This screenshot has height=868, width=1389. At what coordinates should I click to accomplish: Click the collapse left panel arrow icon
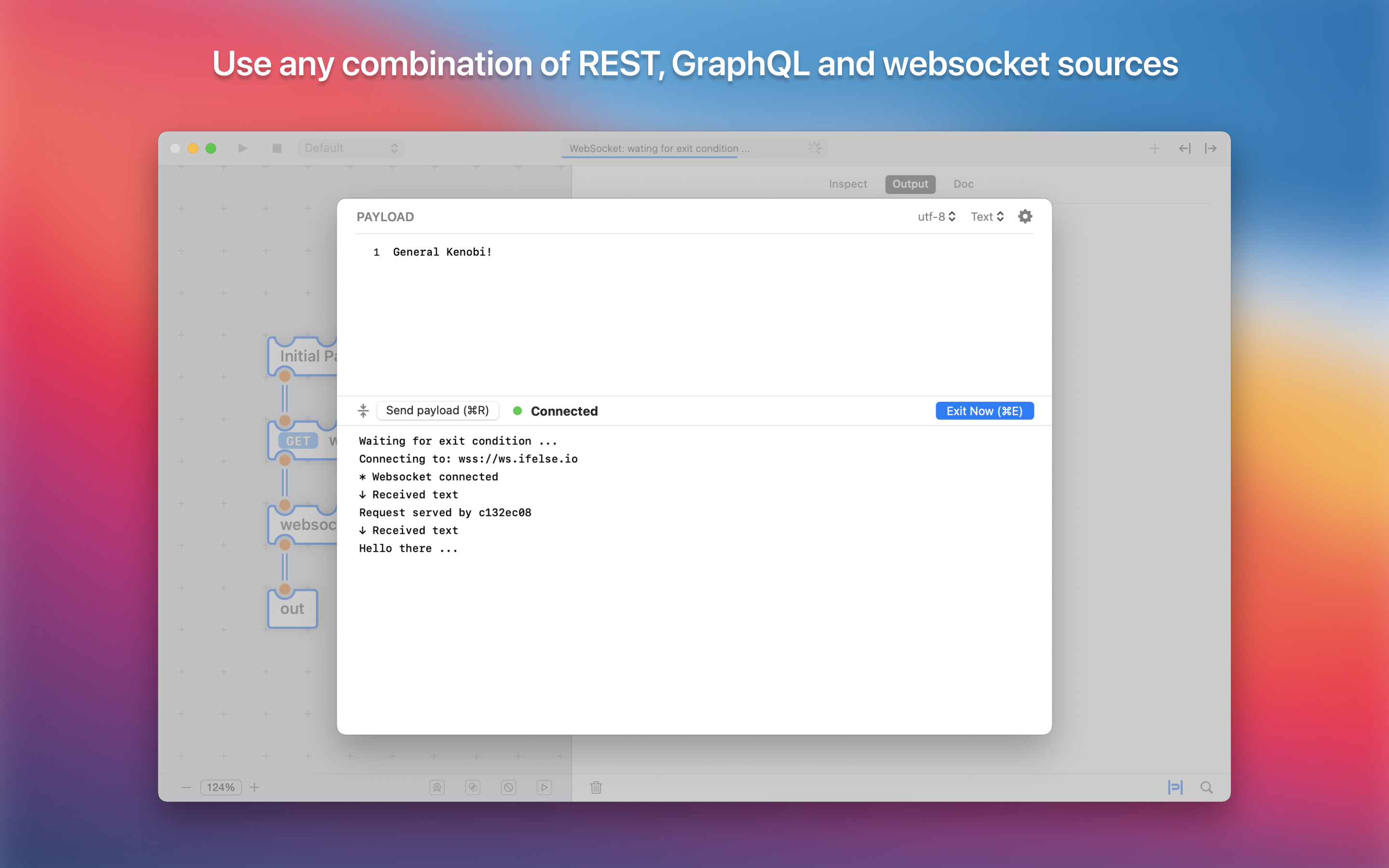(1185, 149)
